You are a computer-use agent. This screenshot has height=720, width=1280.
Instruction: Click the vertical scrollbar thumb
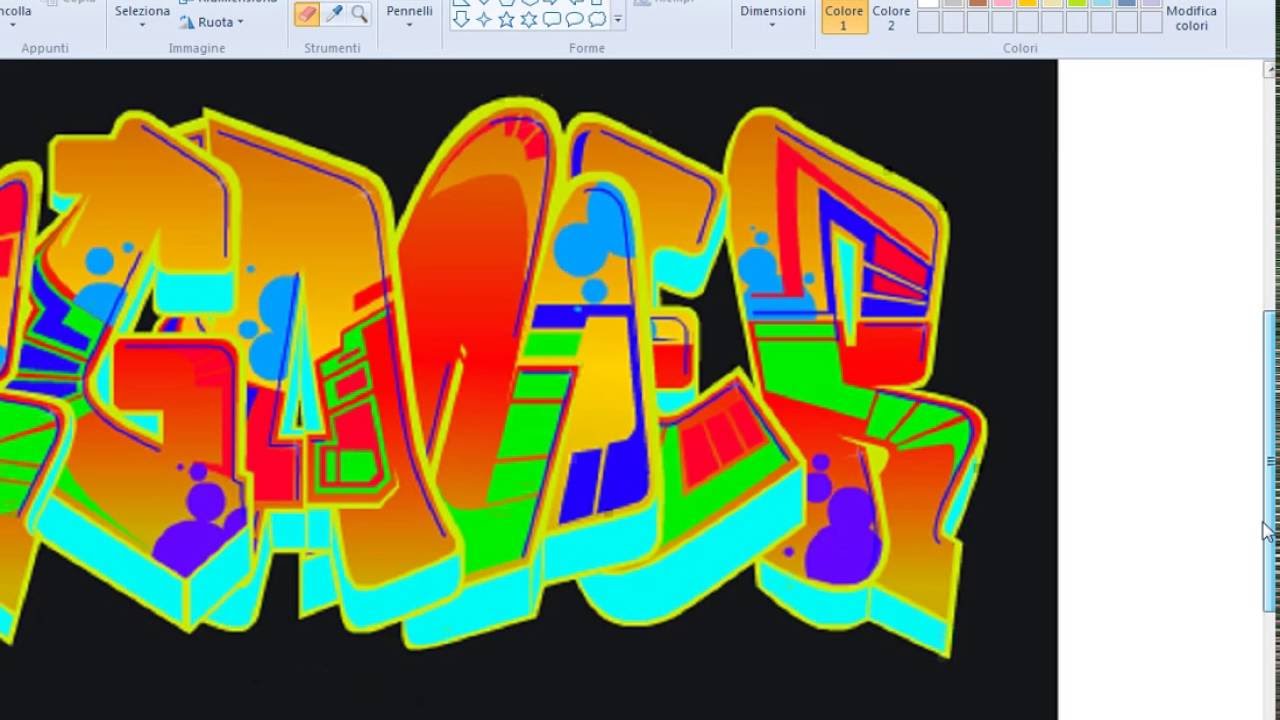coord(1271,461)
